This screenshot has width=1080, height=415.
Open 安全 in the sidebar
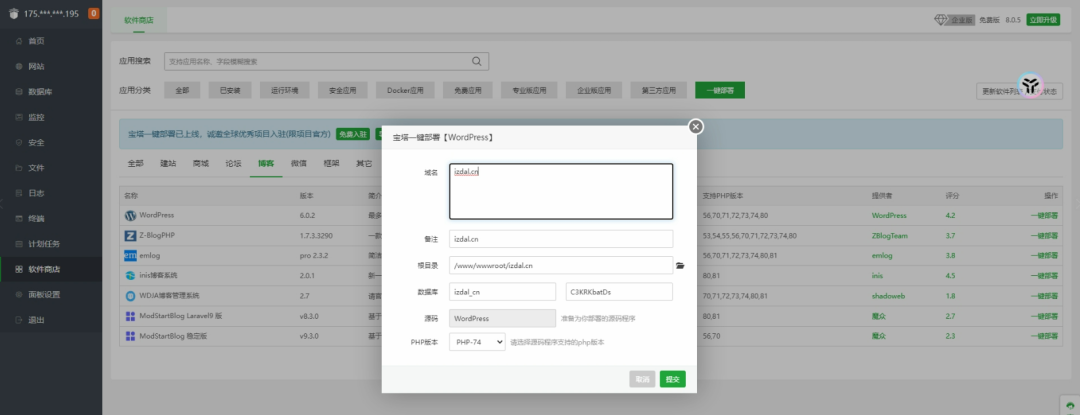coord(36,142)
